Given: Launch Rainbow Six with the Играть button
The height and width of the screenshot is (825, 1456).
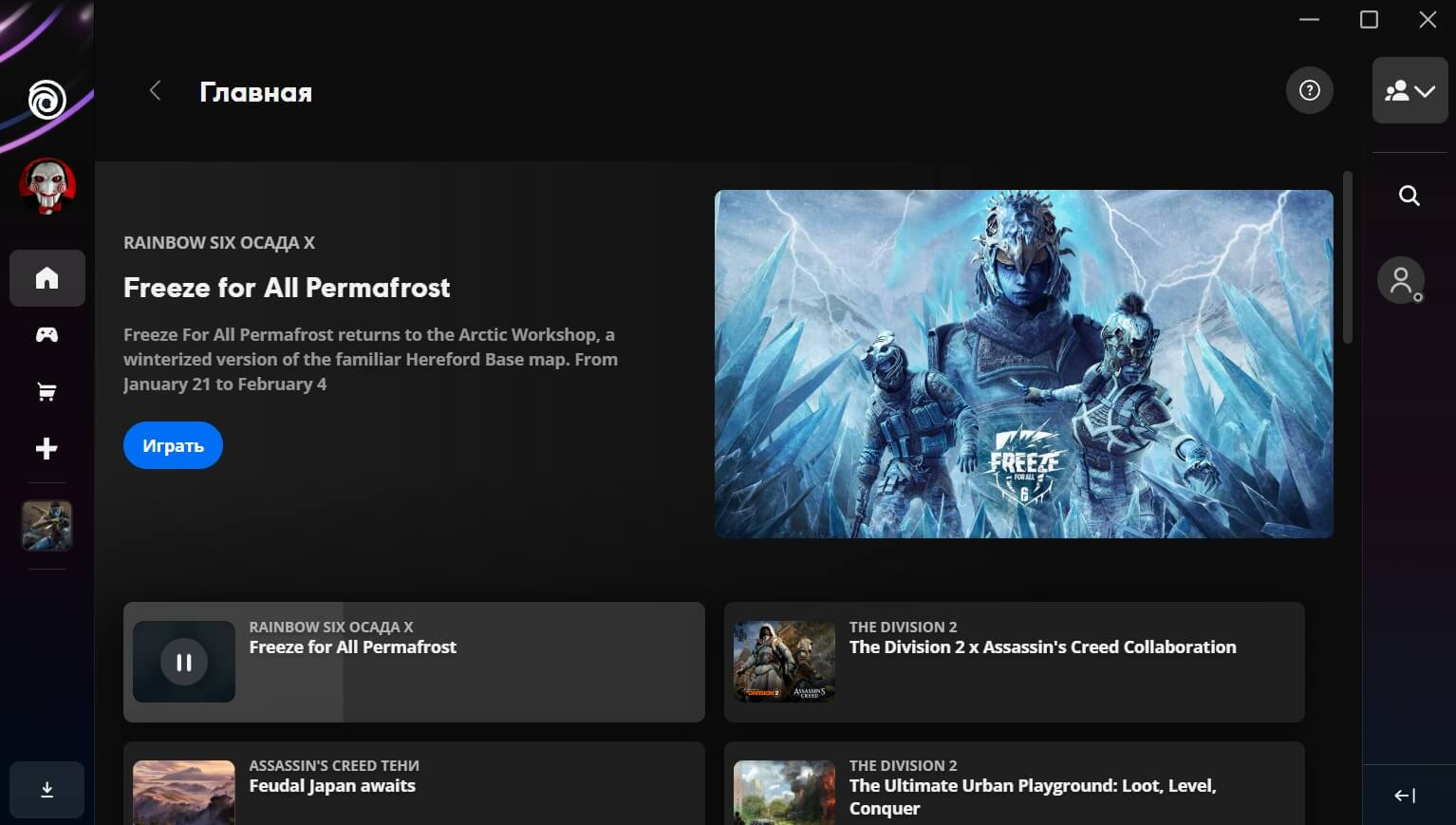Looking at the screenshot, I should coord(173,444).
